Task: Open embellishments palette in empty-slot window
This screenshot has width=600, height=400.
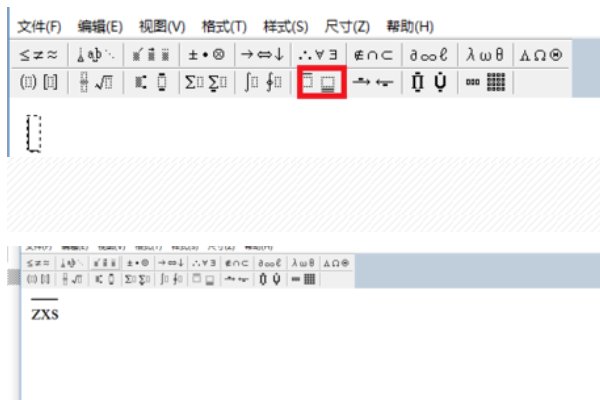Action: click(151, 55)
